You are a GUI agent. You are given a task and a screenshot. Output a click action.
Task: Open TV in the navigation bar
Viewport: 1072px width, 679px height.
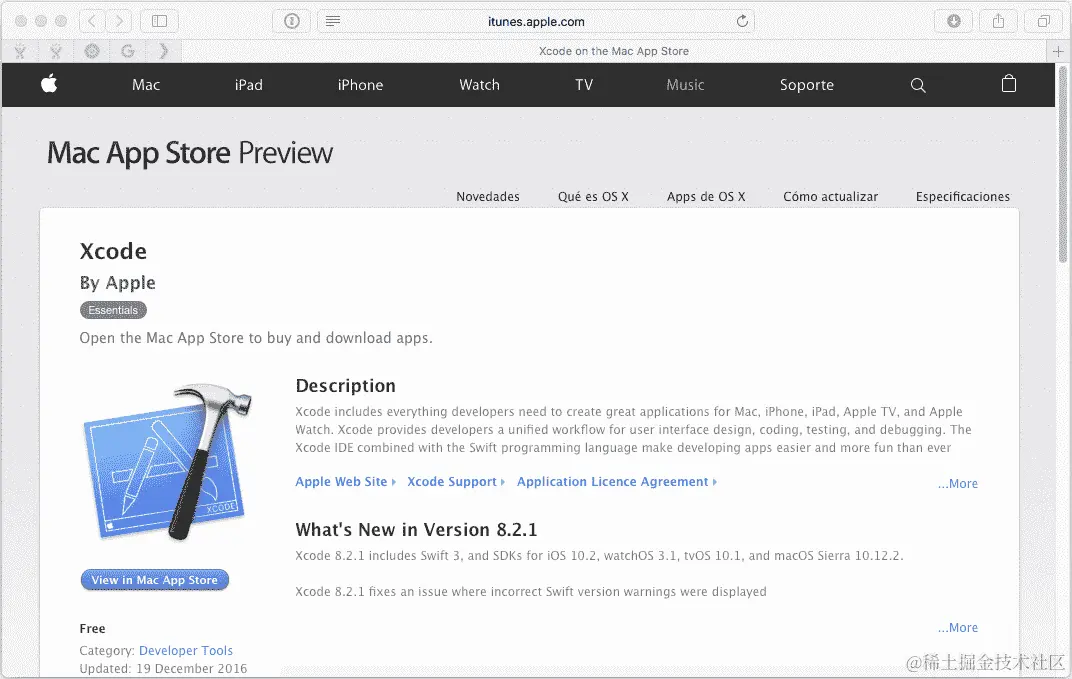click(x=584, y=85)
